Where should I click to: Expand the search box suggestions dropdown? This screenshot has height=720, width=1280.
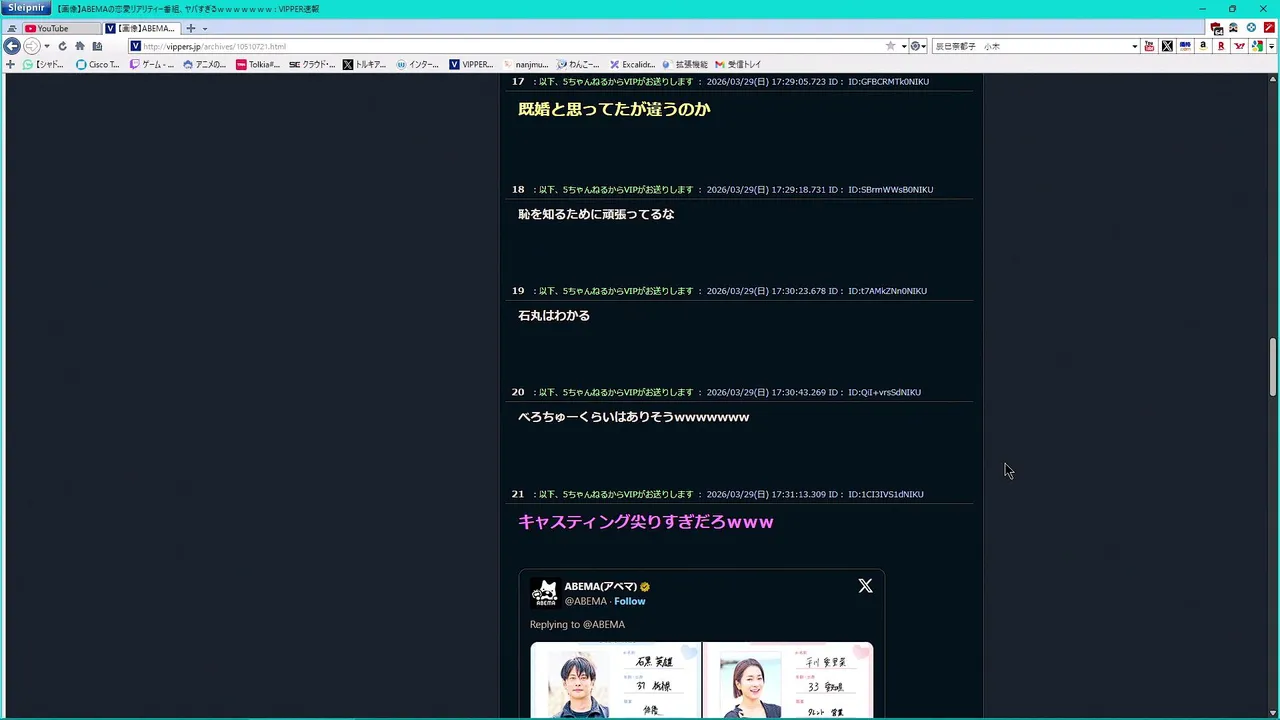(1135, 46)
